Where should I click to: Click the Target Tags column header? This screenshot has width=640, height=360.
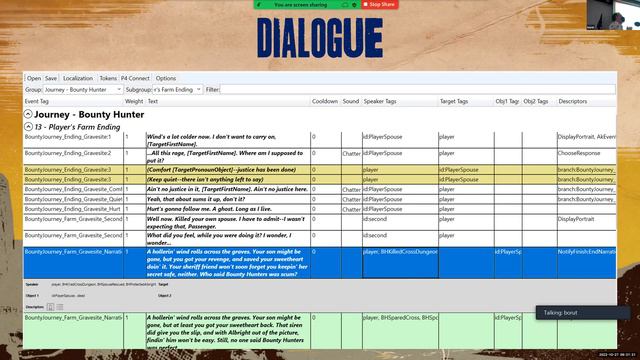(x=454, y=101)
